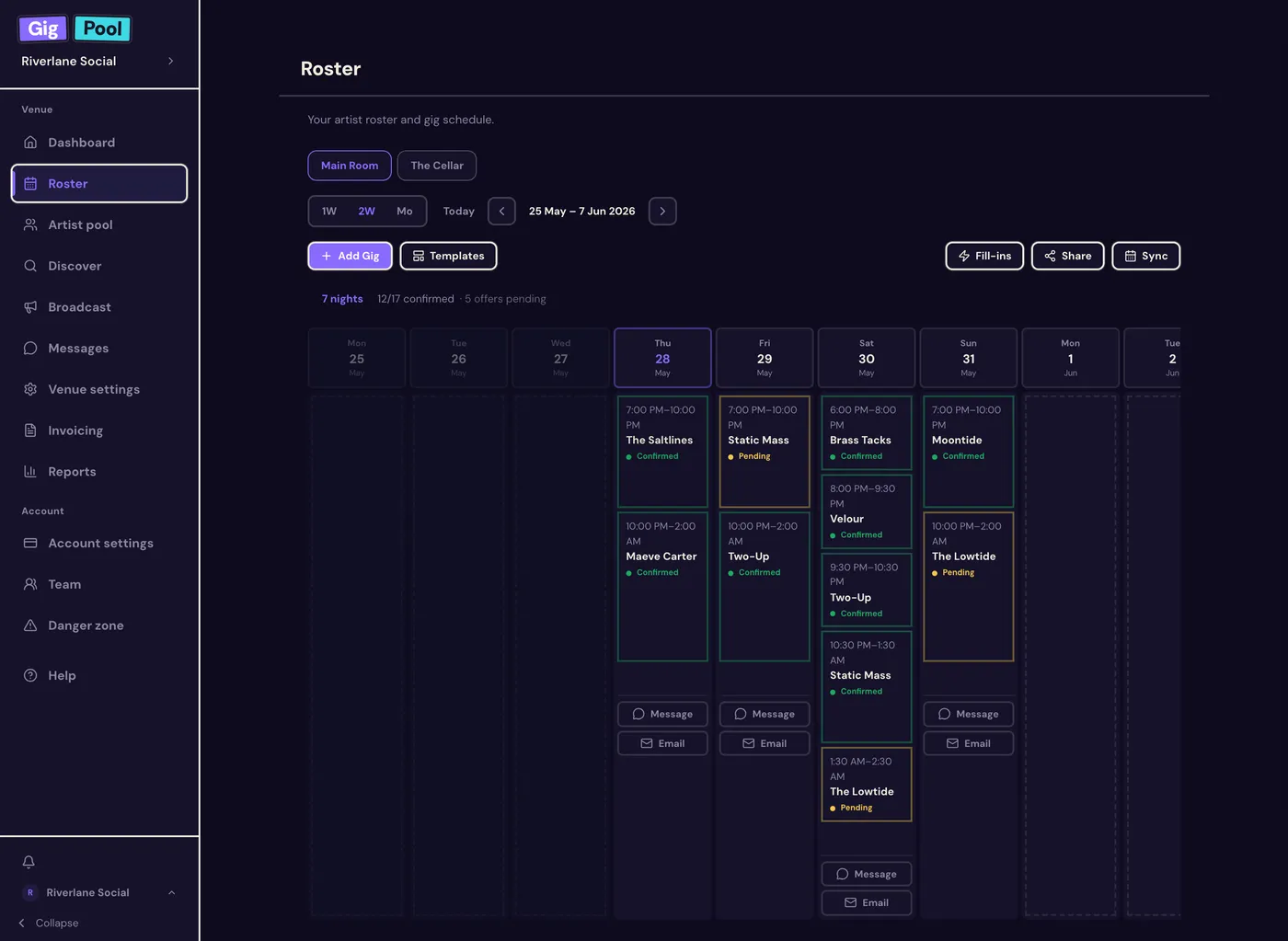Click the empty Mon 1 Jun gig slot
Image resolution: width=1288 pixels, height=941 pixels.
point(1071,656)
